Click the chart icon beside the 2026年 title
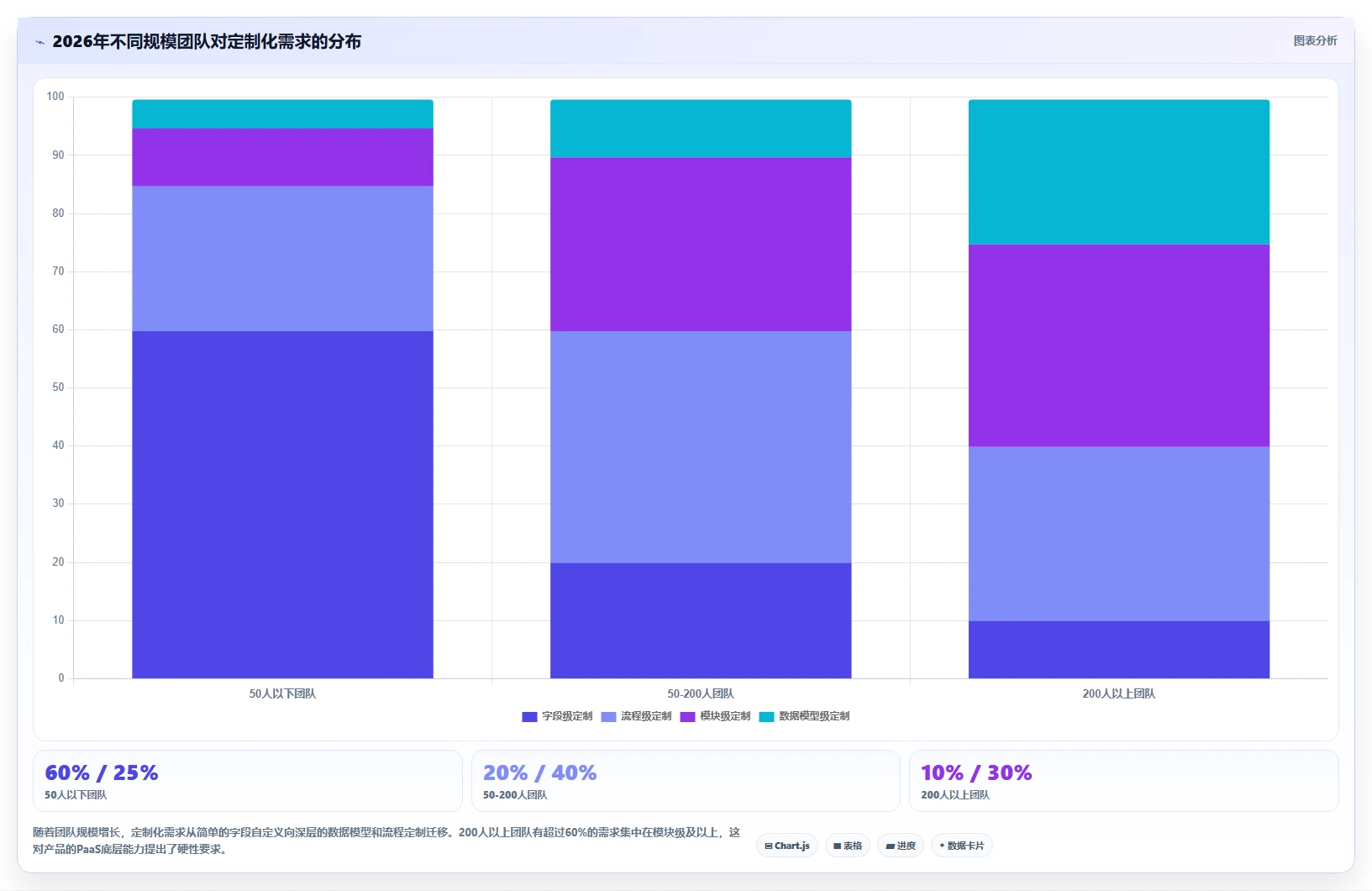The height and width of the screenshot is (891, 1372). [x=39, y=42]
